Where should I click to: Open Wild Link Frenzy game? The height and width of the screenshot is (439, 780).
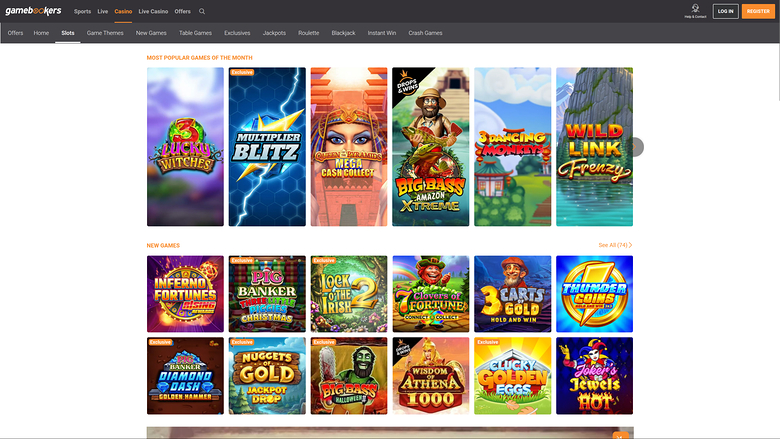pos(594,147)
